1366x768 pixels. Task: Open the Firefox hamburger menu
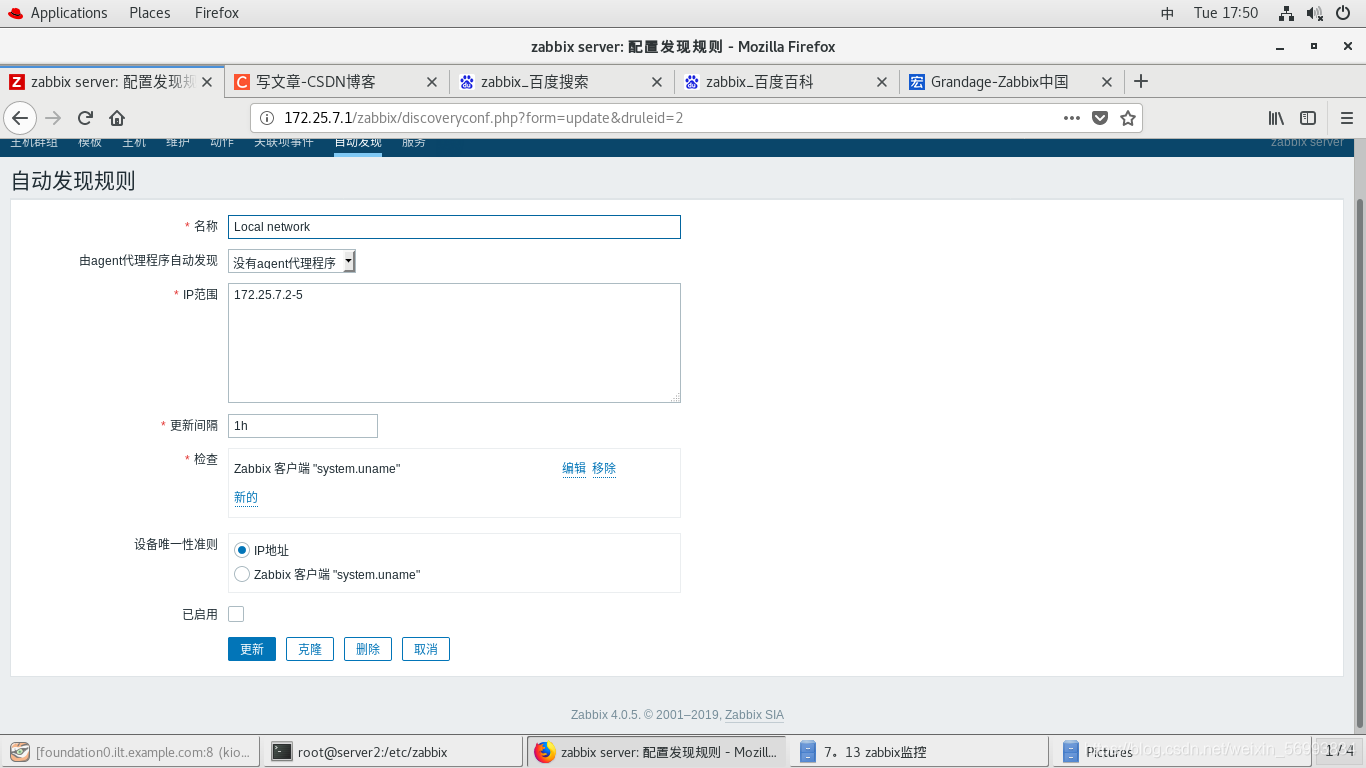[1346, 118]
